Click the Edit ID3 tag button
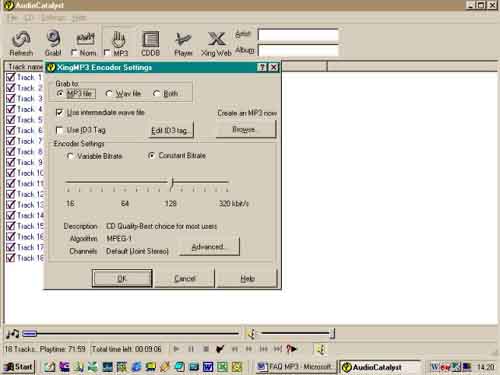Image resolution: width=500 pixels, height=375 pixels. pyautogui.click(x=170, y=130)
